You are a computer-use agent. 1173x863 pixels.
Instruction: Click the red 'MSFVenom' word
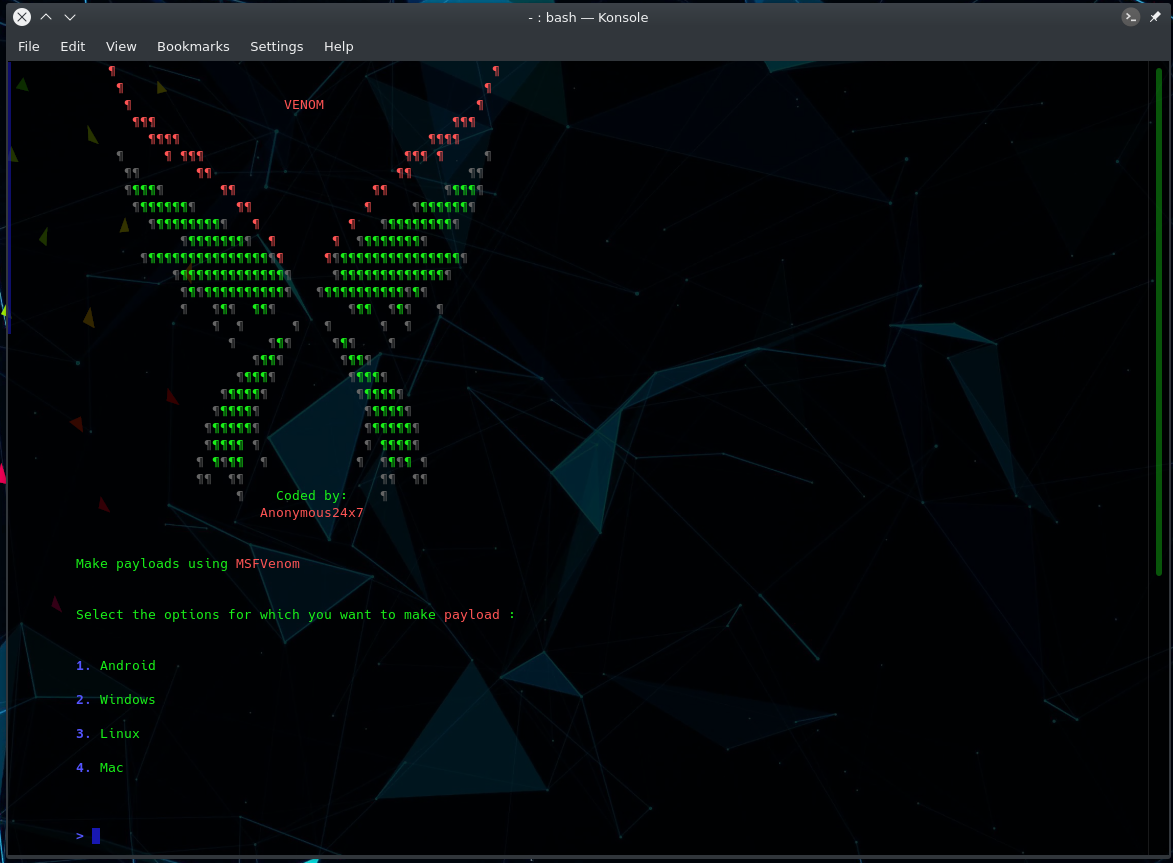pos(268,563)
